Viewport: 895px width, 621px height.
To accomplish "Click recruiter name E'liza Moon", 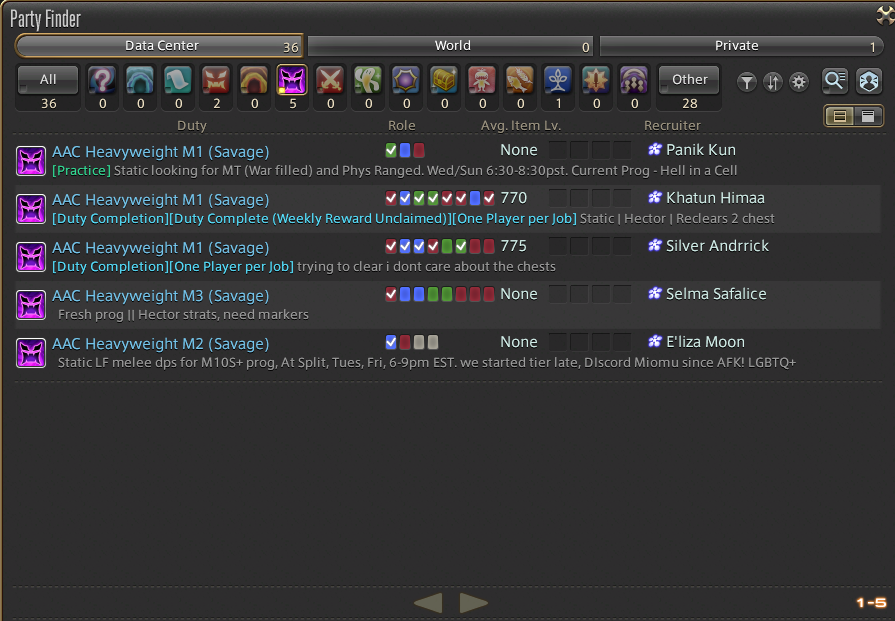I will (705, 342).
